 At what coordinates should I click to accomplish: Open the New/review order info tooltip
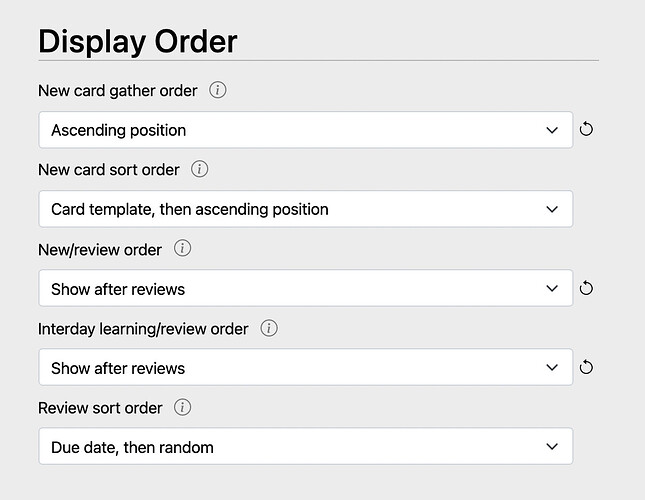tap(182, 249)
